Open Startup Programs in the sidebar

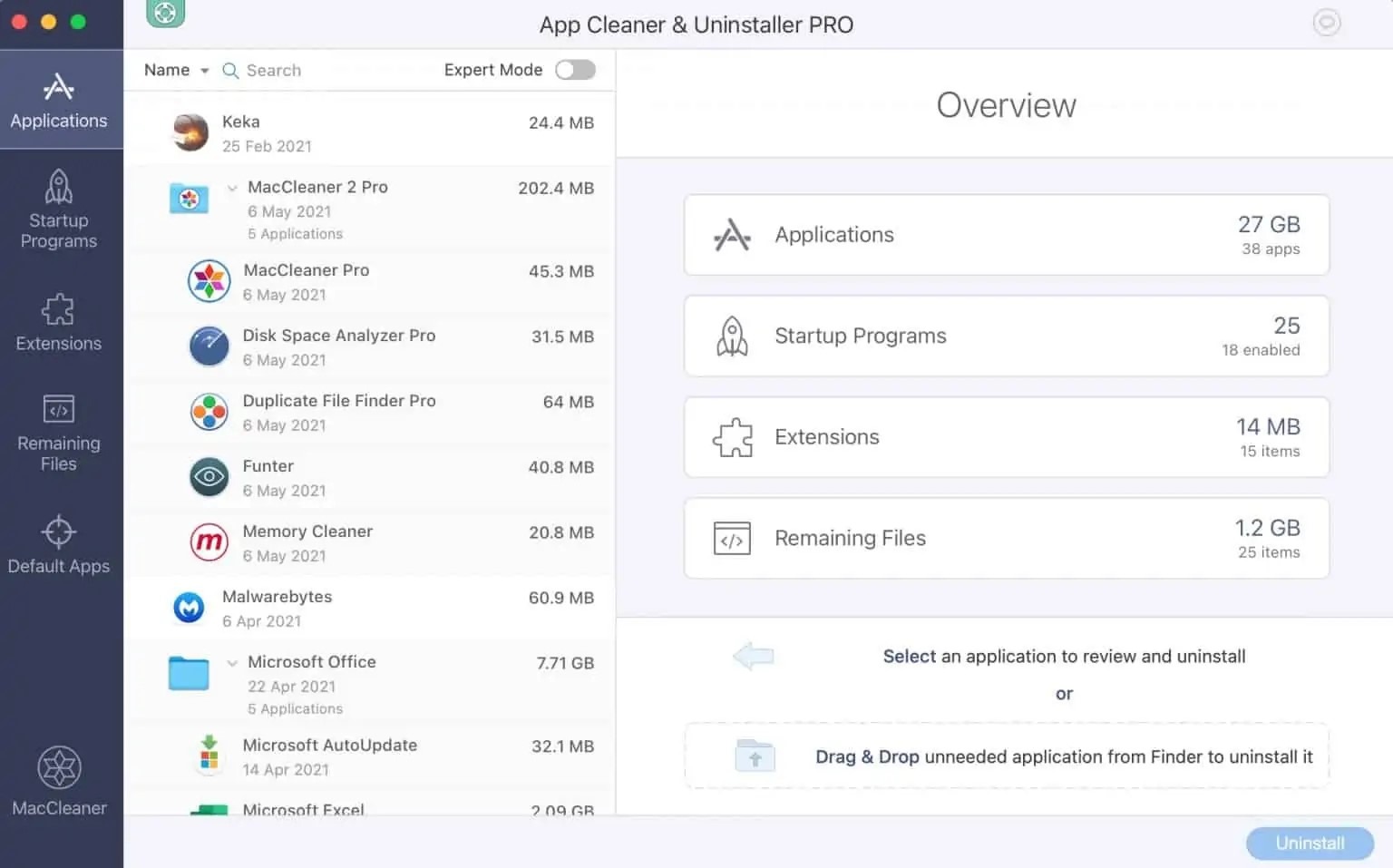tap(59, 210)
